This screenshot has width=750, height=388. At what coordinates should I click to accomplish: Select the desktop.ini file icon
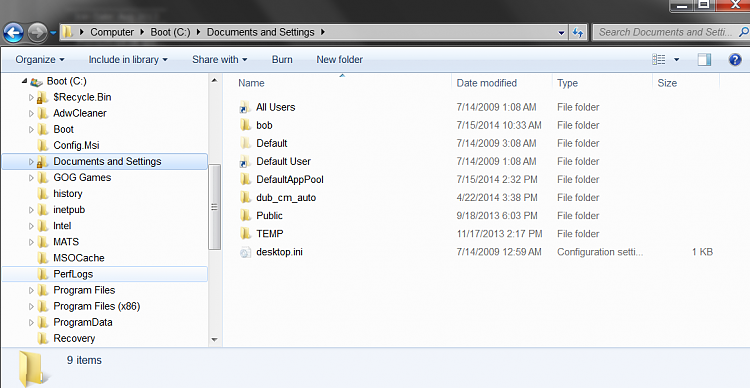(245, 252)
